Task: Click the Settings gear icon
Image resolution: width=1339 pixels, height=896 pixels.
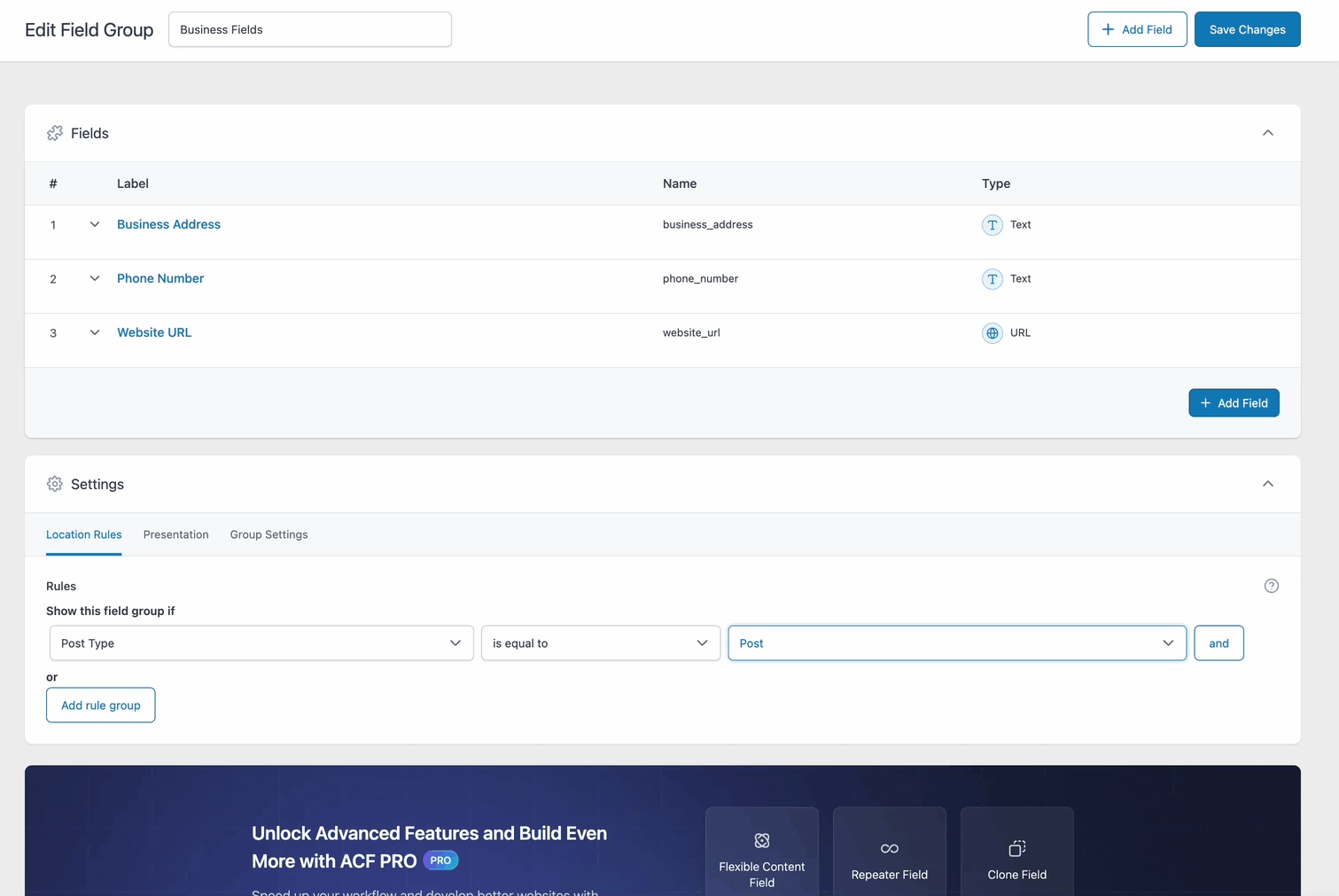Action: coord(55,484)
